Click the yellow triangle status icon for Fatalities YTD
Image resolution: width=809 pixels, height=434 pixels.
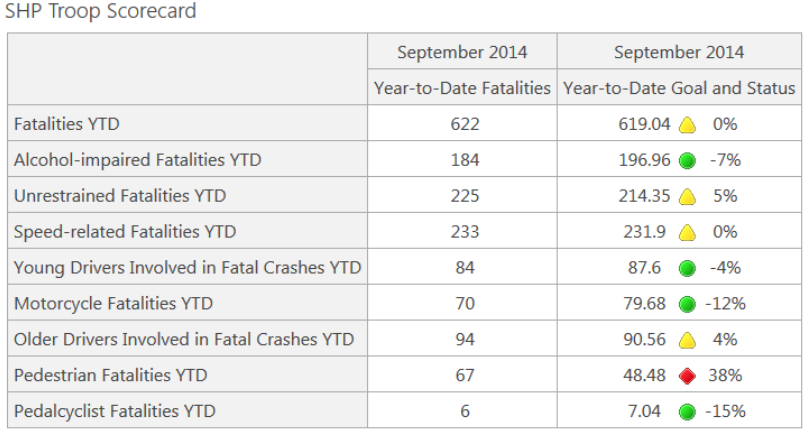[687, 125]
